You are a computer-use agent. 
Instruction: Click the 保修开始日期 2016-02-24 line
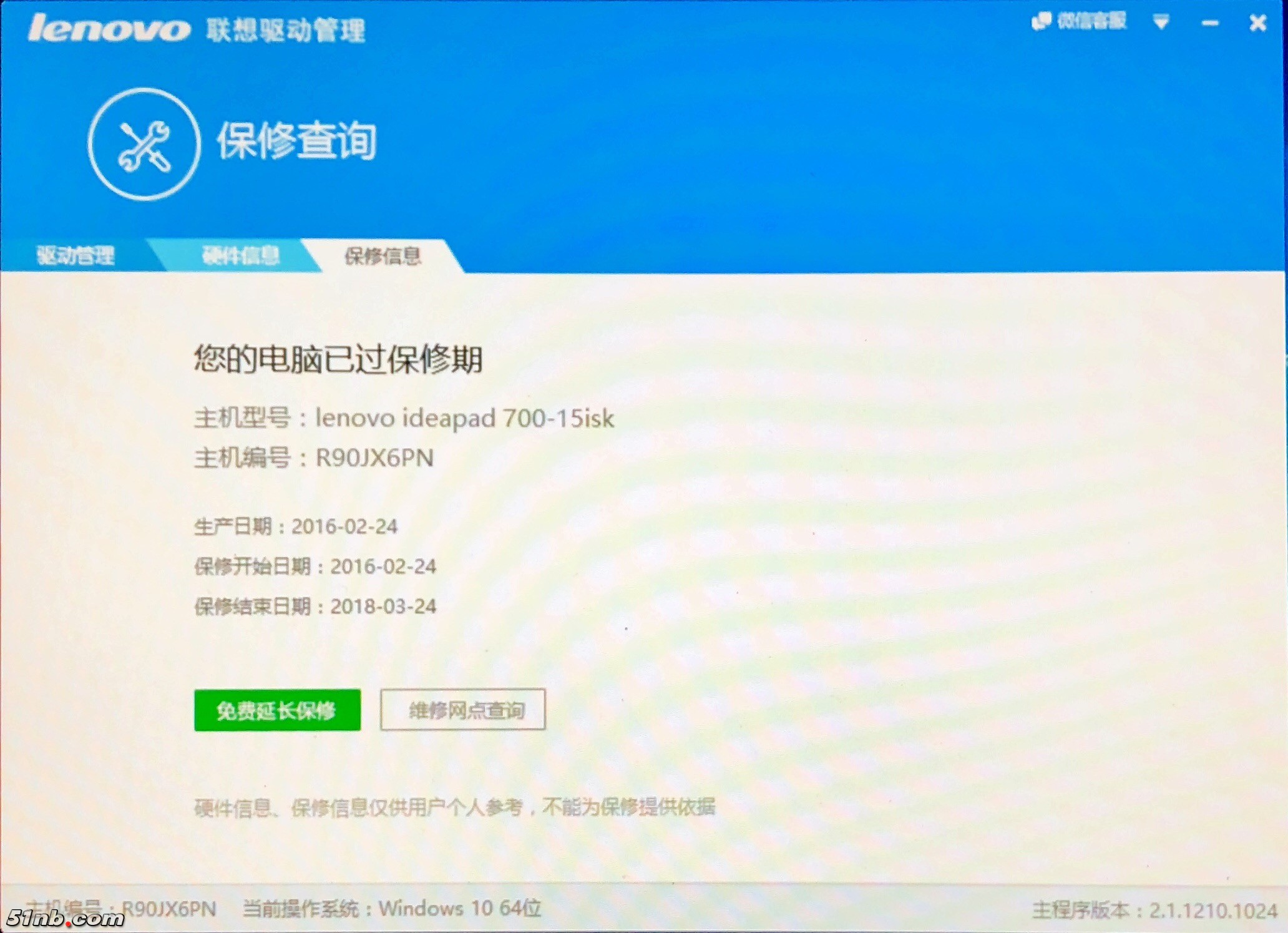click(315, 566)
